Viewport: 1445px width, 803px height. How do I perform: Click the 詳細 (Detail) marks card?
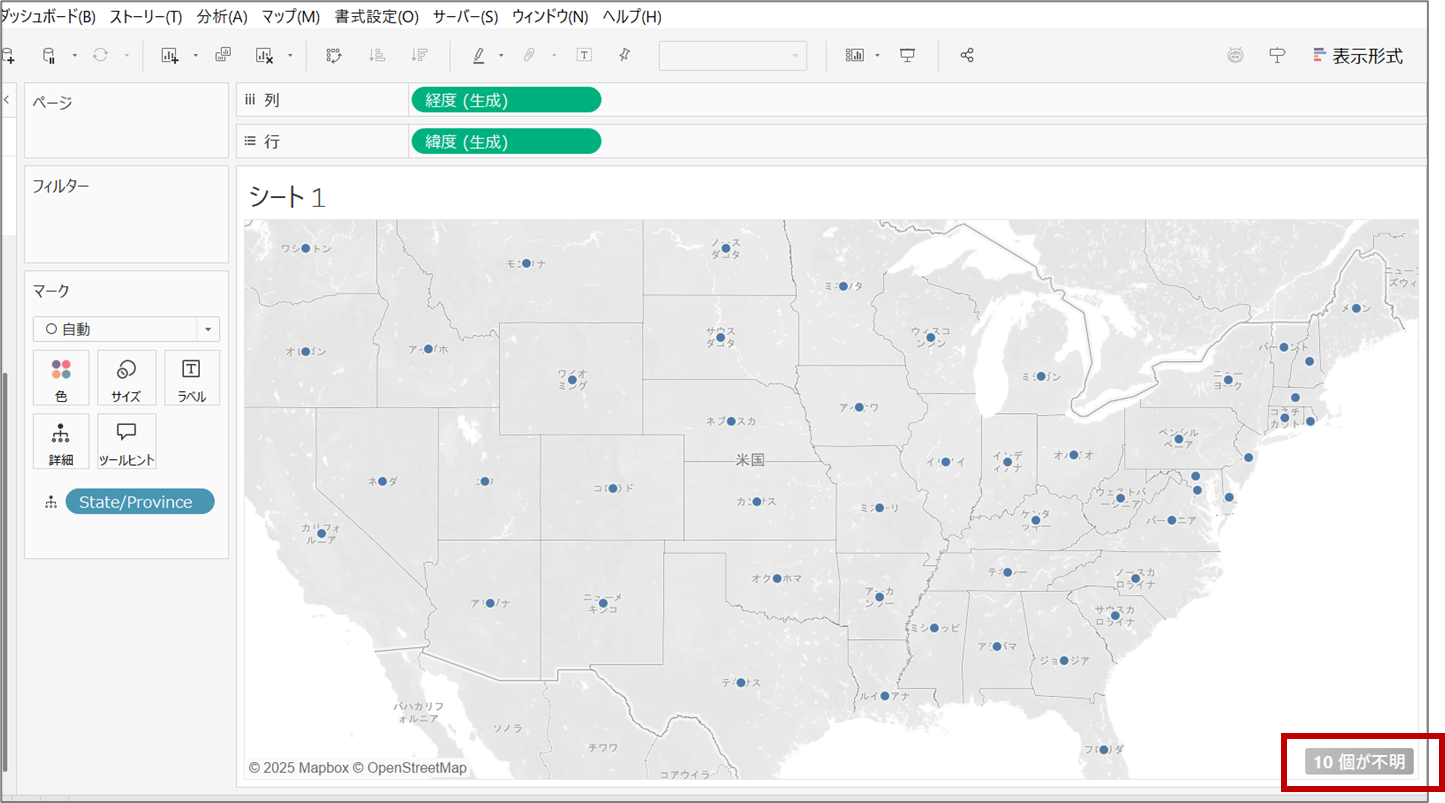pos(61,441)
